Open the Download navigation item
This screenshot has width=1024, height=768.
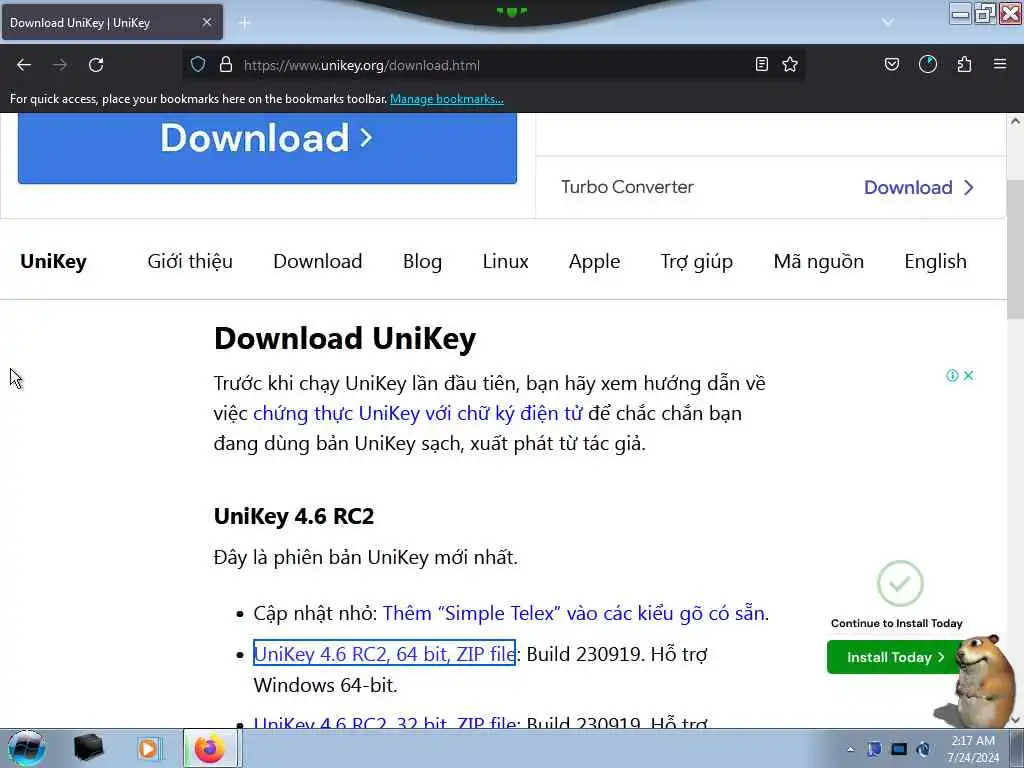click(x=318, y=261)
